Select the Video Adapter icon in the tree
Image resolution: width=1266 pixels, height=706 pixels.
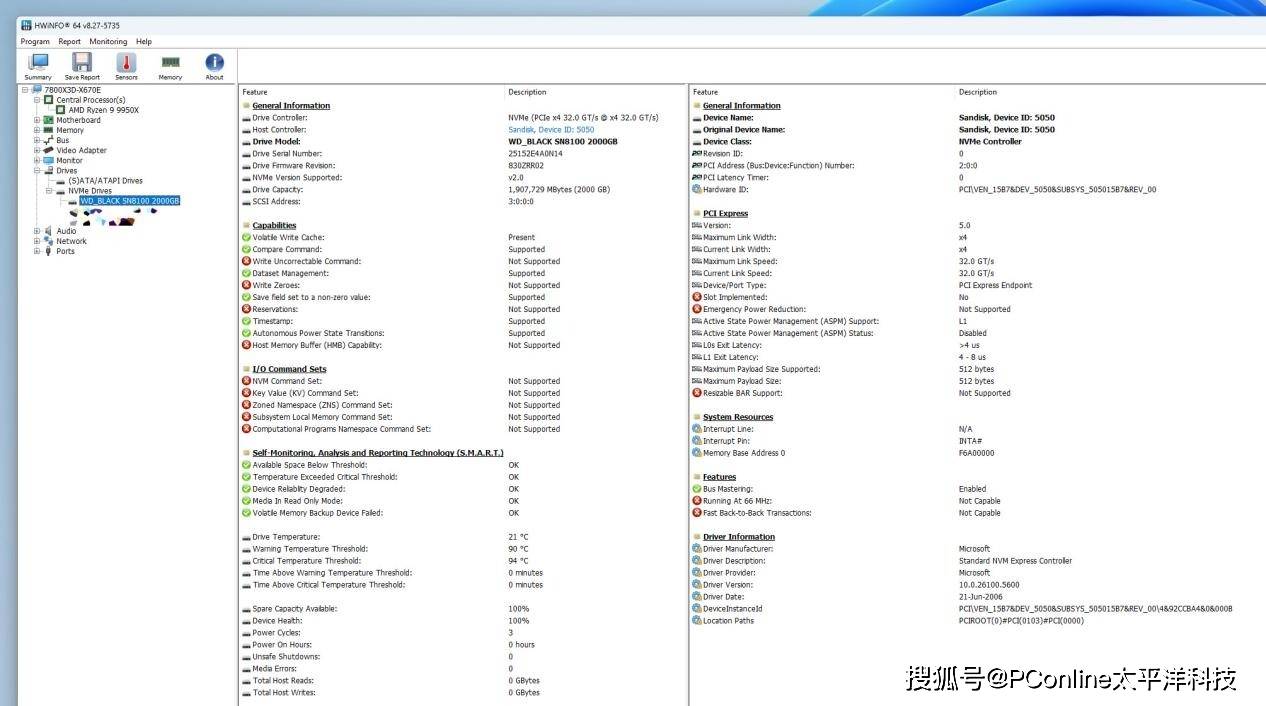coord(48,150)
